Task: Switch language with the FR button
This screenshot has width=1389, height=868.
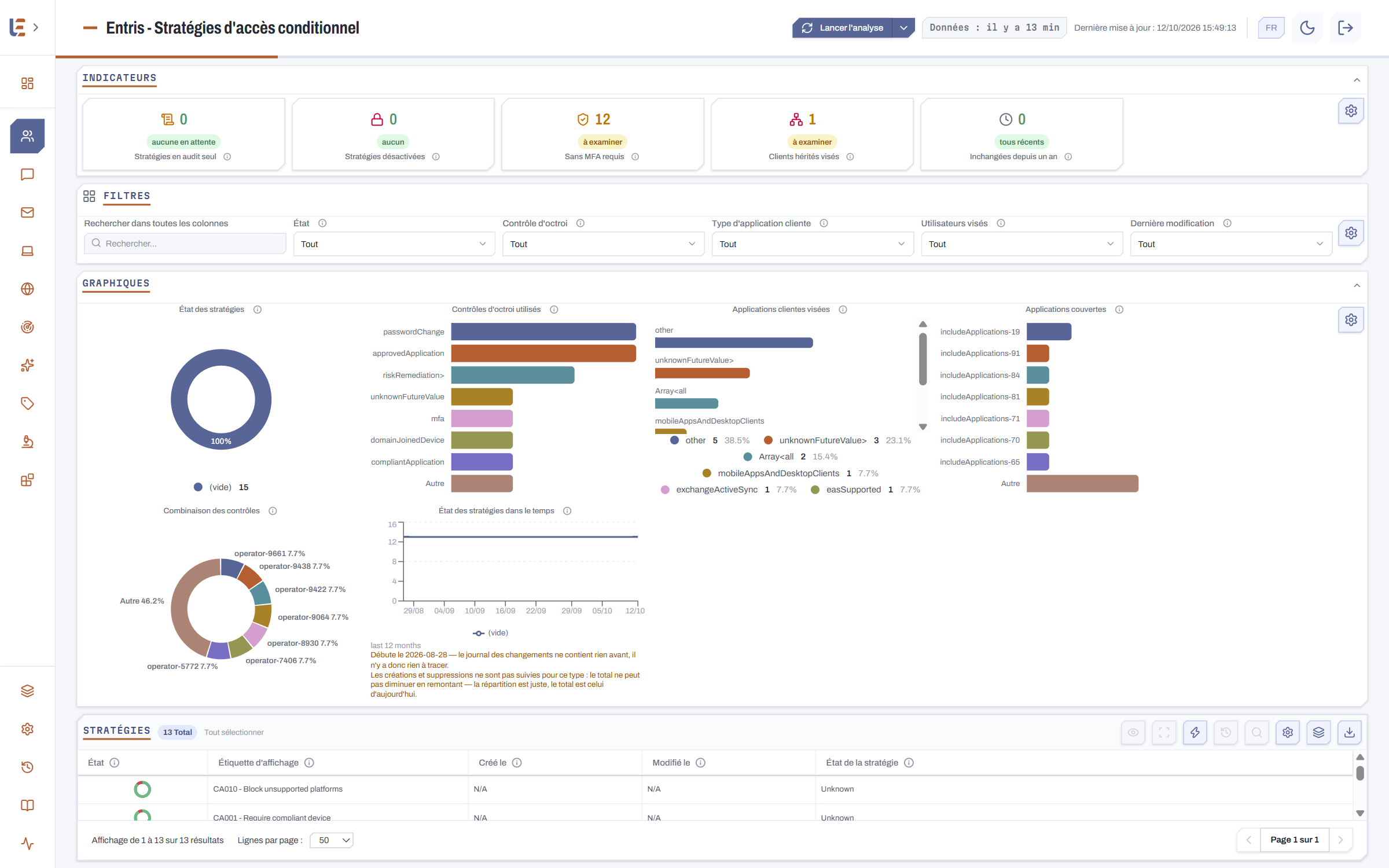Action: pos(1271,28)
